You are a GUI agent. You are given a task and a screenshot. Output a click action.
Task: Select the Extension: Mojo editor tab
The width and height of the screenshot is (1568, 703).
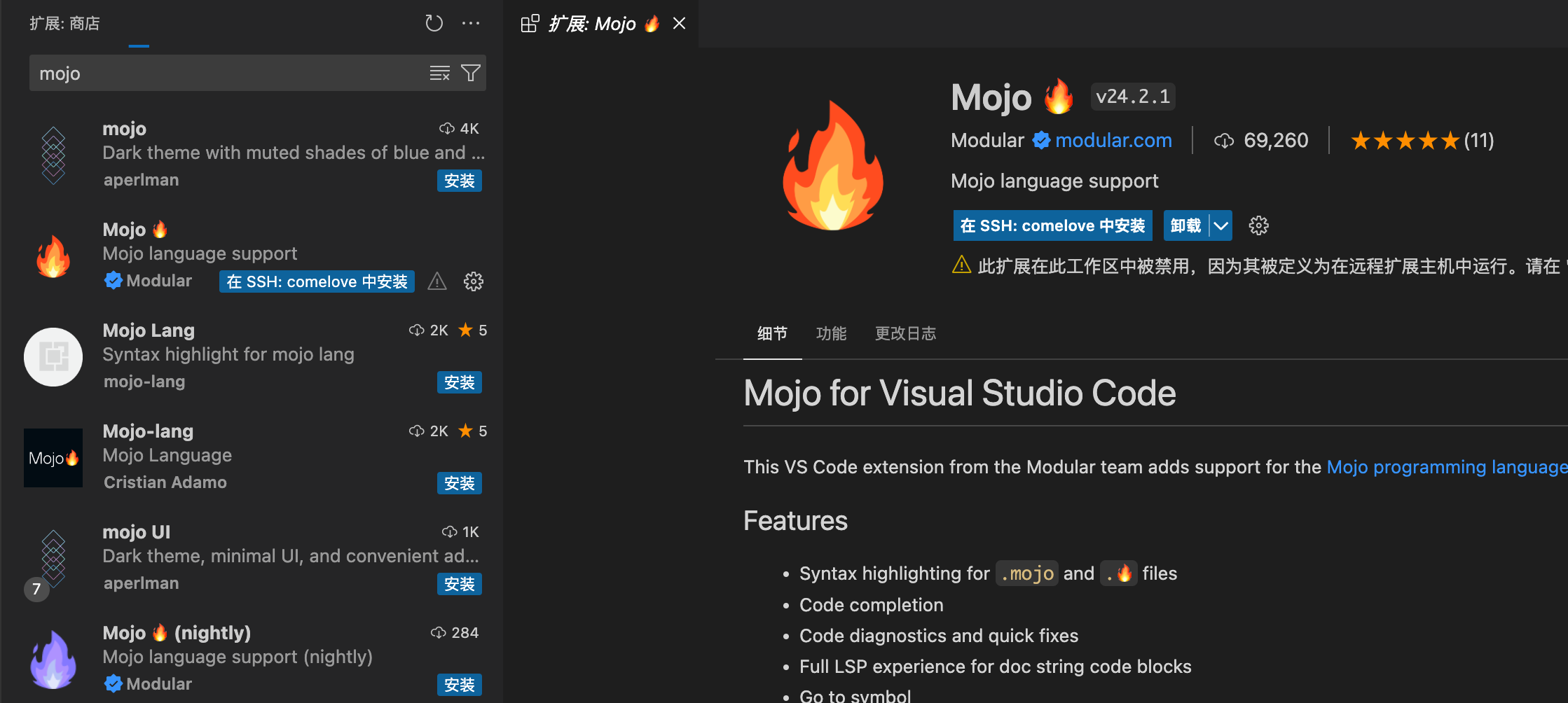(x=601, y=24)
